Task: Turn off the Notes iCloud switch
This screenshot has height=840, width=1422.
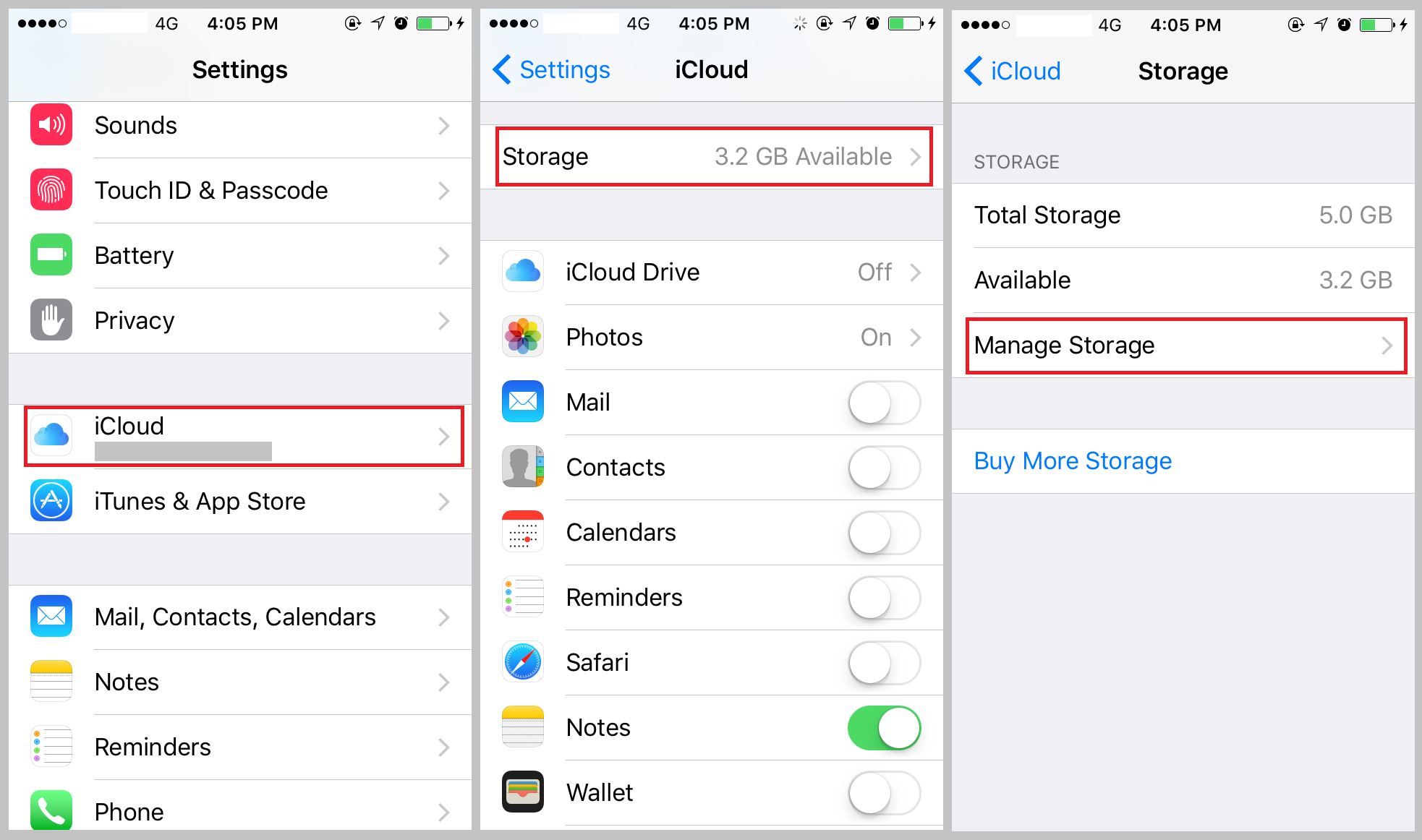Action: (884, 728)
